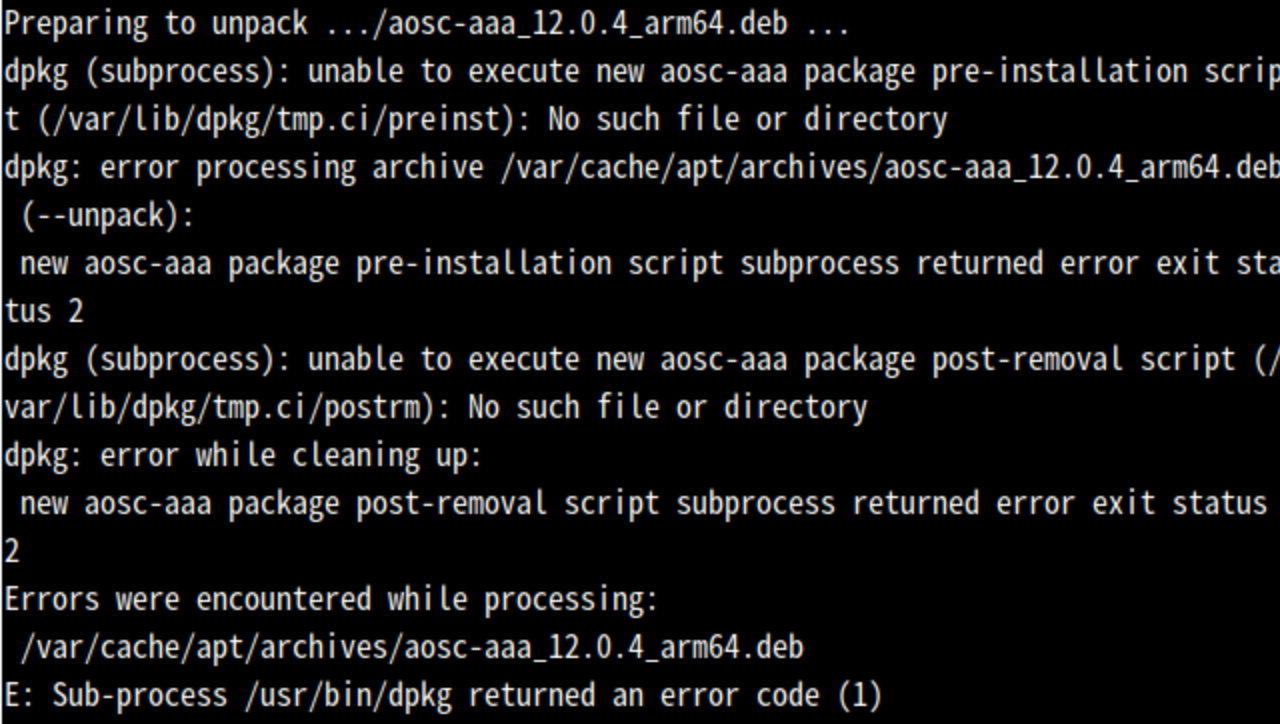Viewport: 1280px width, 724px height.
Task: Click the 'tus 2' line
Action: (x=44, y=312)
